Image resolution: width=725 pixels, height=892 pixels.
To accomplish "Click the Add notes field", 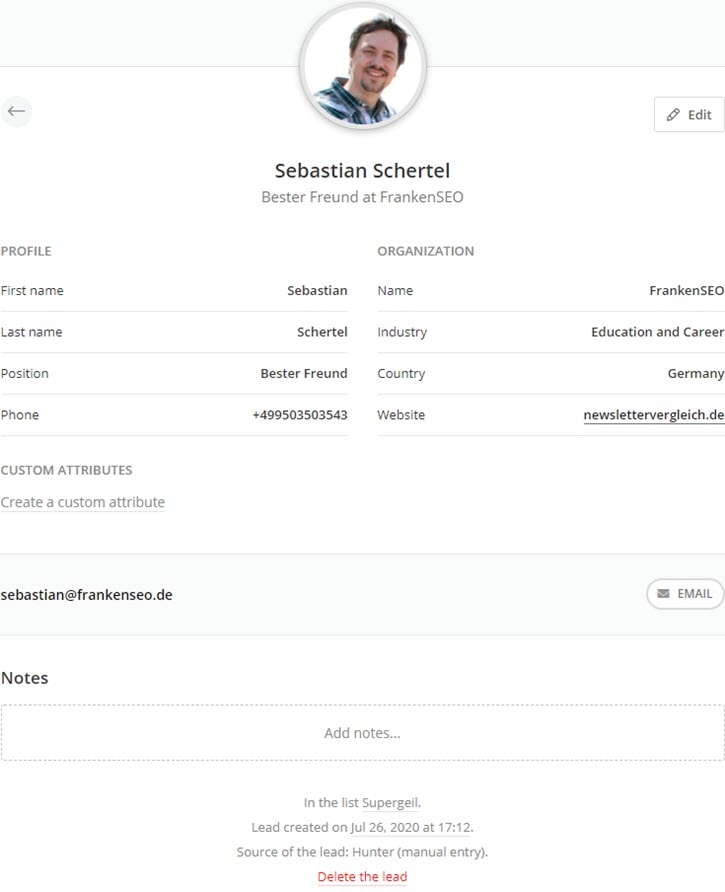I will (x=362, y=733).
